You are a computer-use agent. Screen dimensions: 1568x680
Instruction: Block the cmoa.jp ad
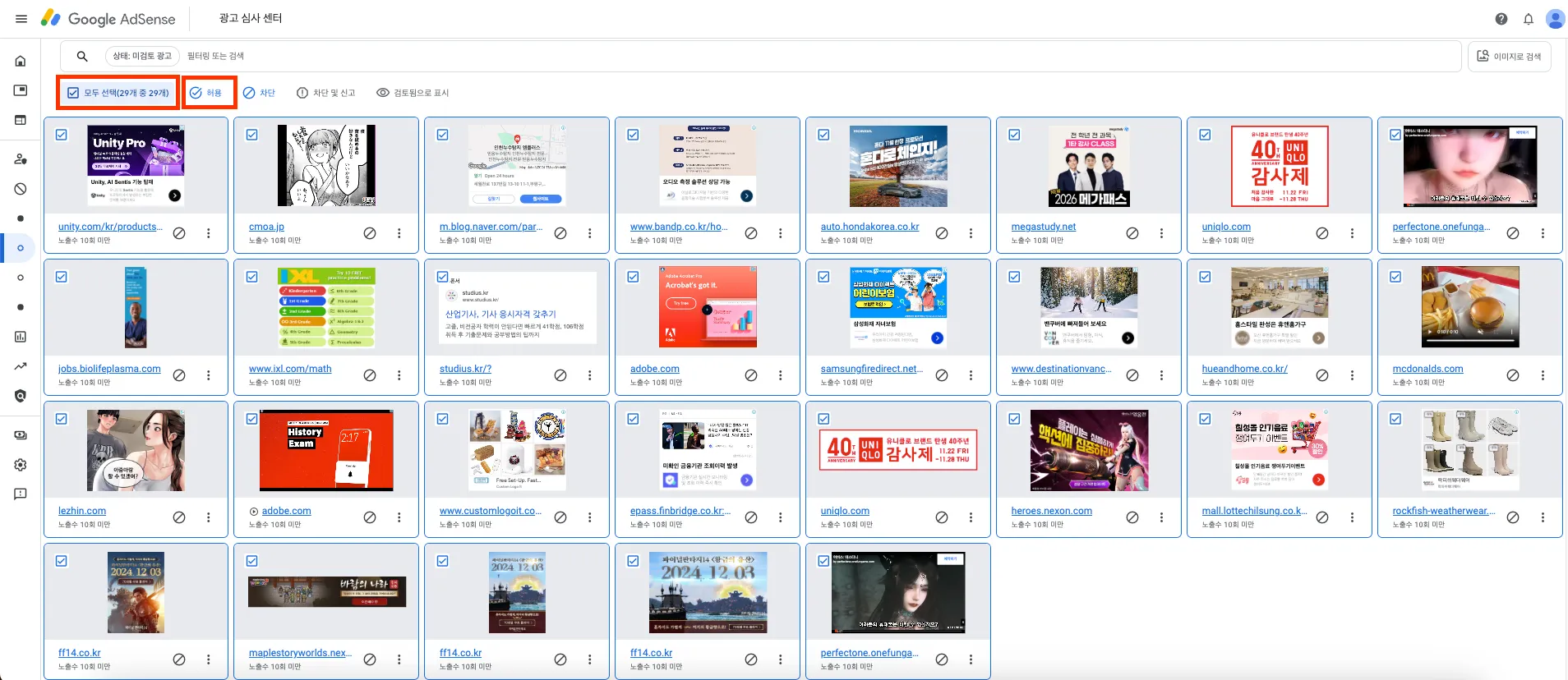pyautogui.click(x=370, y=233)
